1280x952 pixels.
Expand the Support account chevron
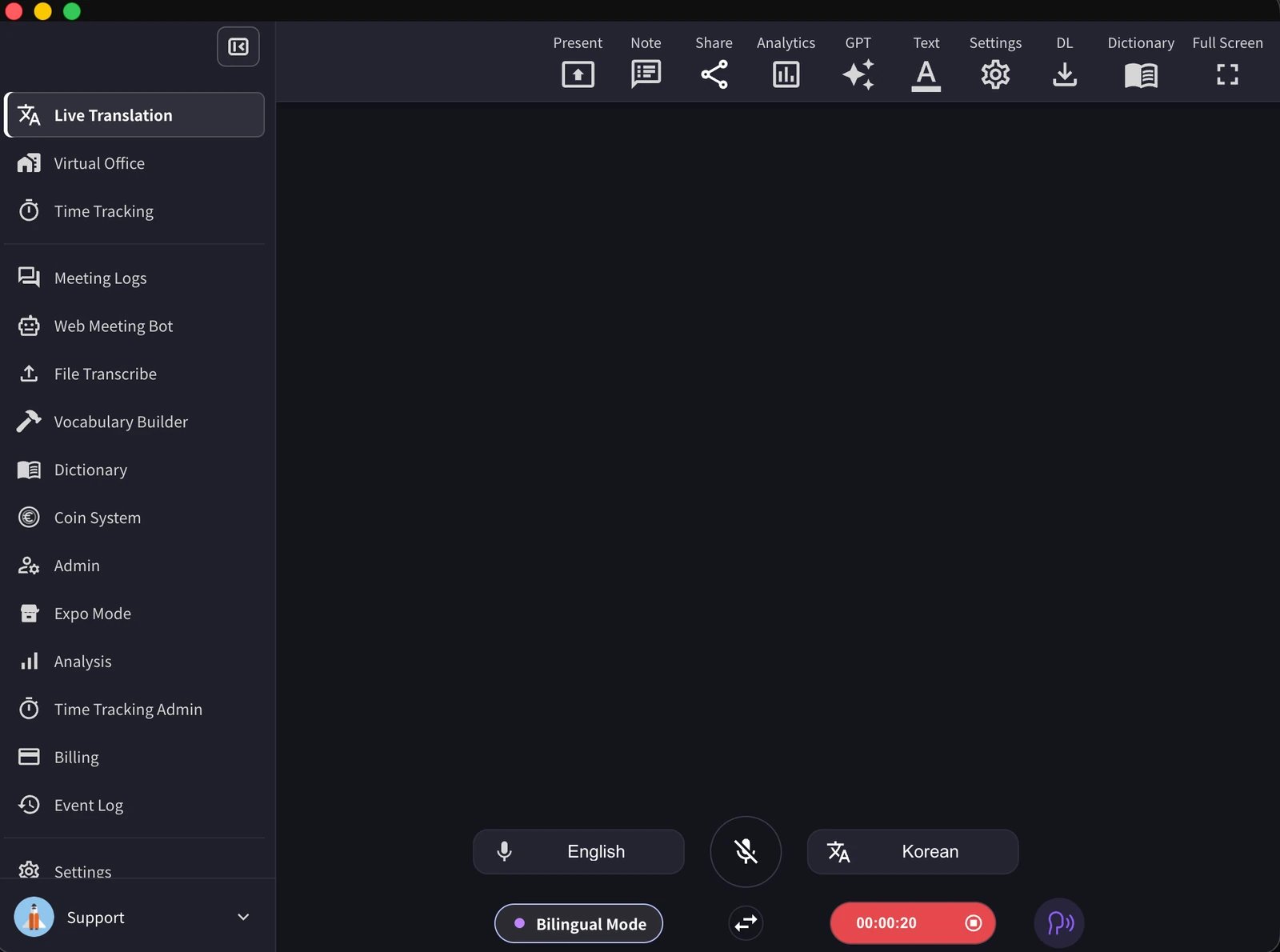point(243,917)
